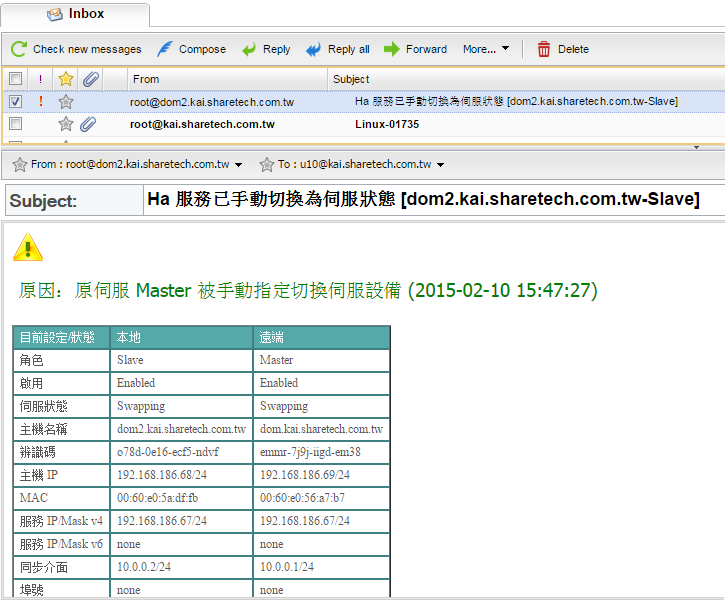Open the More... dropdown menu
725x603 pixels.
486,49
